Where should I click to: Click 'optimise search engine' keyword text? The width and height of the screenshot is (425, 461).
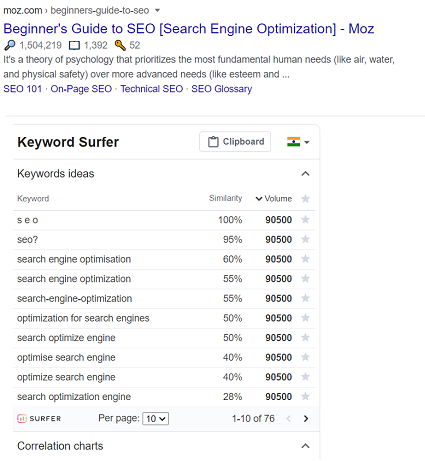point(66,358)
